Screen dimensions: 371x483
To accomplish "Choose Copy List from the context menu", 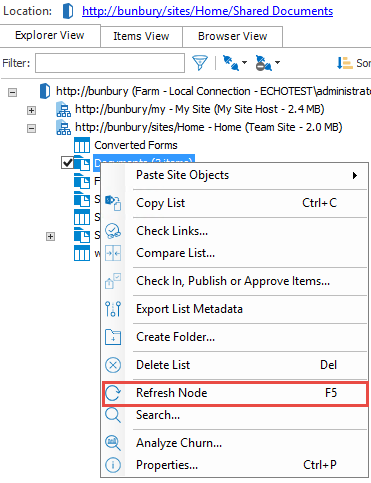I will (x=234, y=203).
